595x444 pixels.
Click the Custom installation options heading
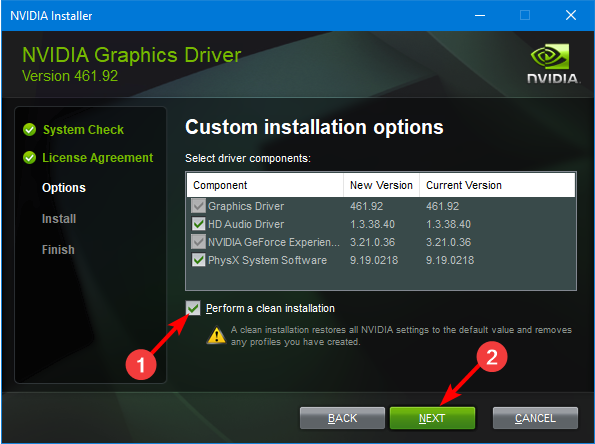314,127
